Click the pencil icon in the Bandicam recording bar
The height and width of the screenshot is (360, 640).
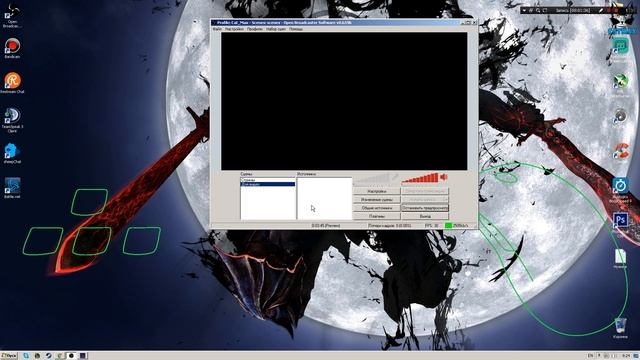click(x=601, y=10)
